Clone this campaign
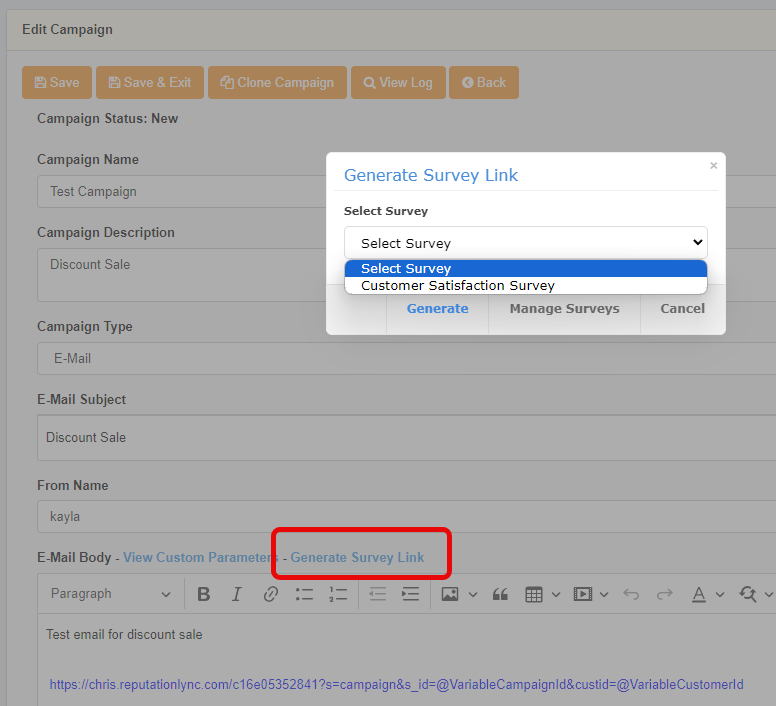 (x=277, y=83)
